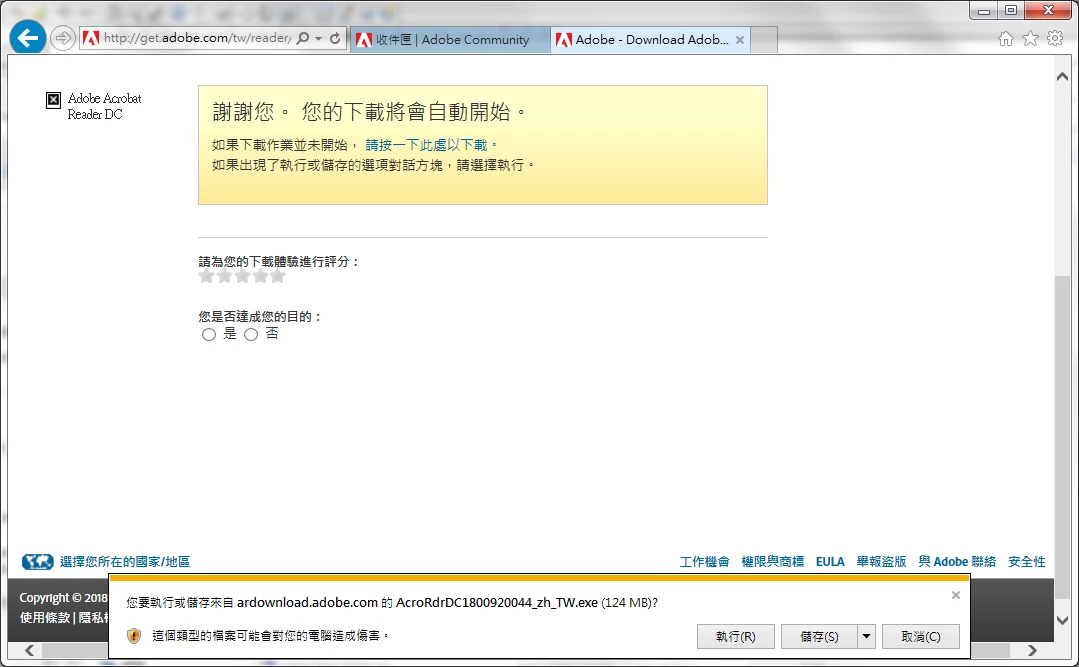The height and width of the screenshot is (667, 1079).
Task: Open 選擇您所在的國家/地區 link
Action: point(125,562)
